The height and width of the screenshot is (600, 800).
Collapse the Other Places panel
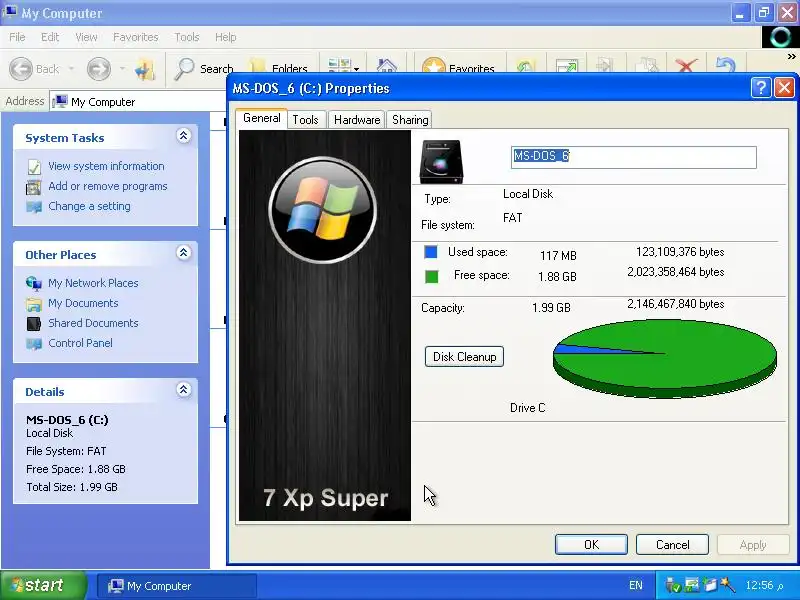point(184,253)
